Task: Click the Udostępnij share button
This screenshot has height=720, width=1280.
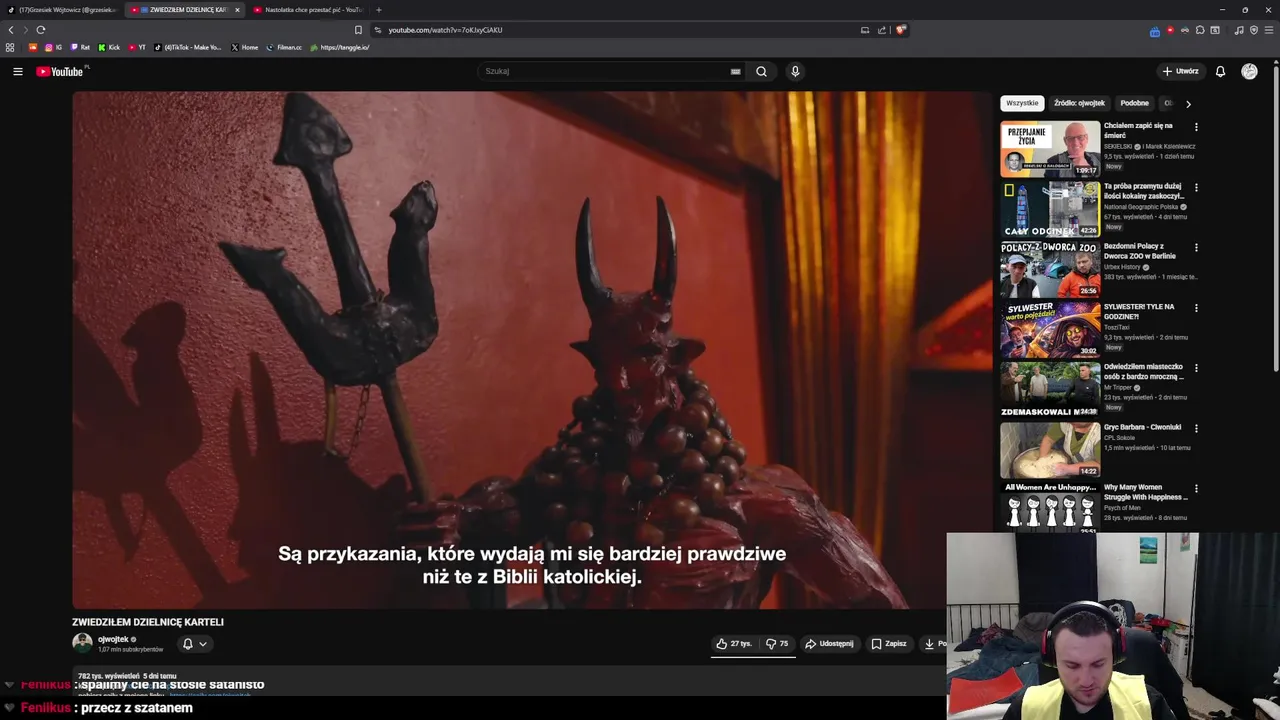Action: click(x=829, y=644)
